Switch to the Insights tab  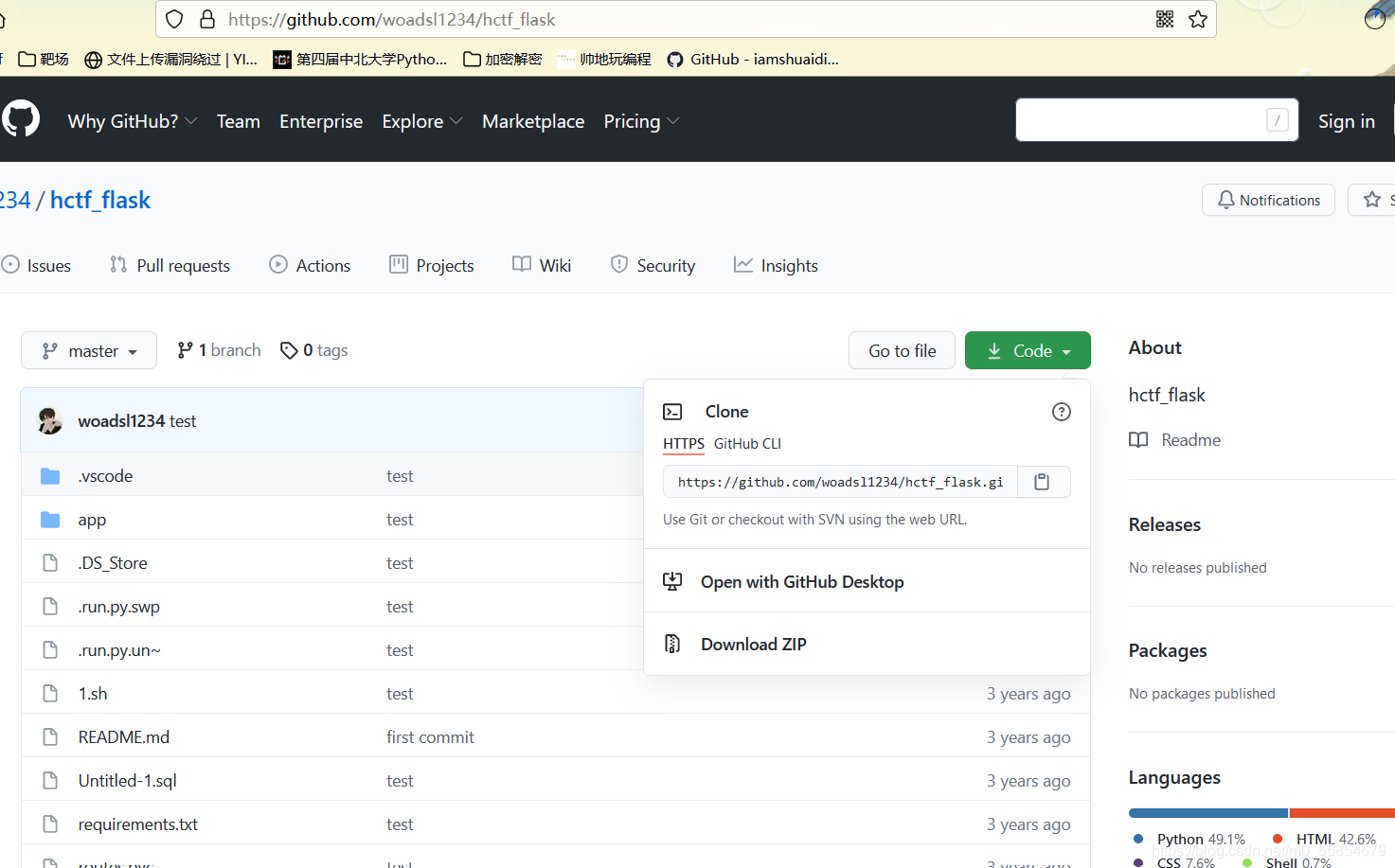pyautogui.click(x=776, y=265)
